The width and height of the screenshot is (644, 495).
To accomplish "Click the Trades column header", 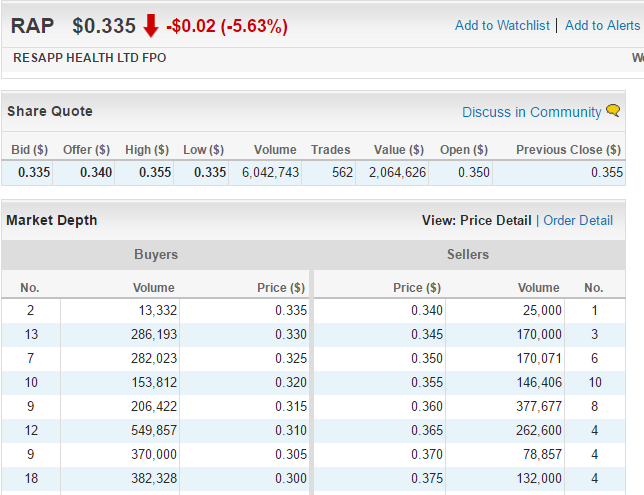I will (331, 150).
